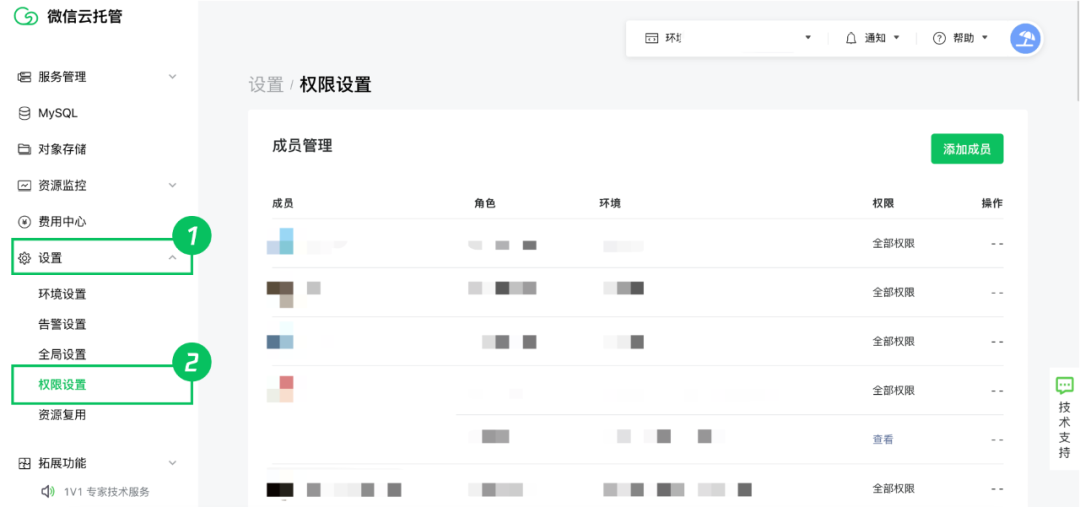This screenshot has height=507, width=1080.
Task: Click the 环境 column header
Action: [610, 203]
